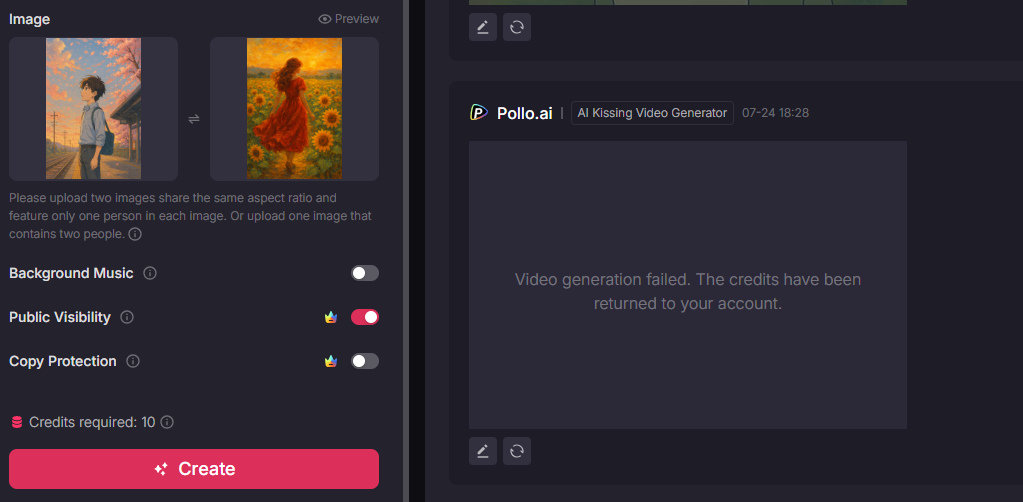
Task: Enable the Background Music toggle
Action: (x=365, y=273)
